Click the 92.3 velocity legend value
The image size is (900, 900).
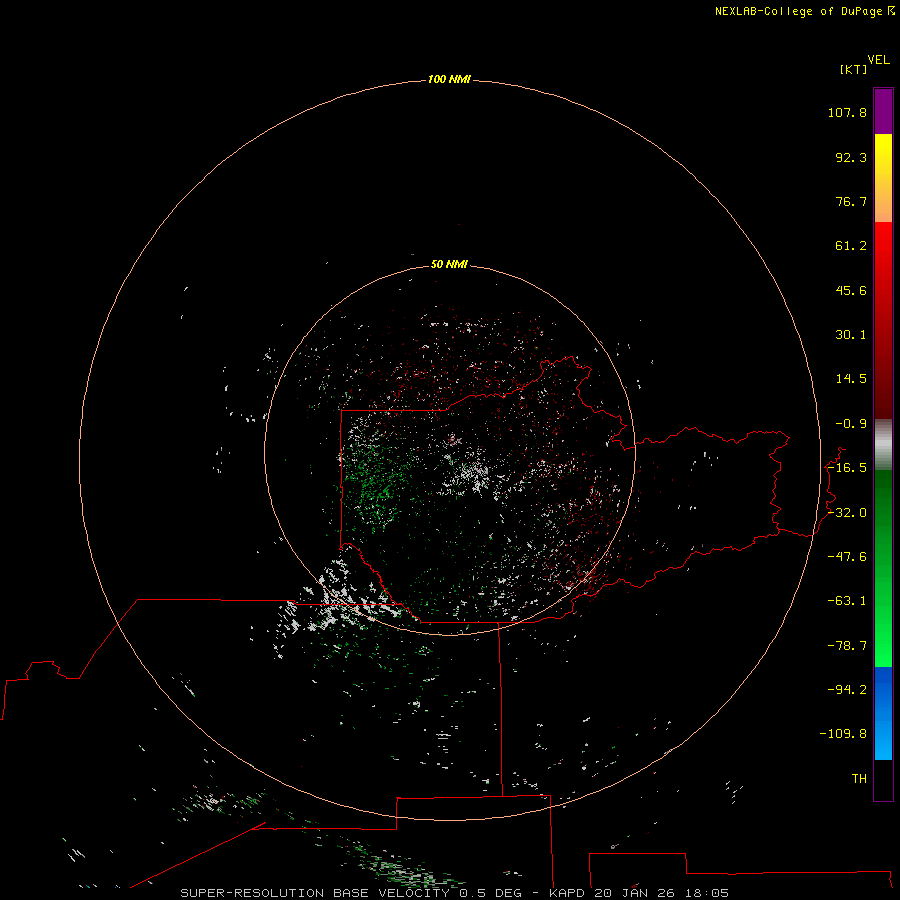[x=851, y=157]
